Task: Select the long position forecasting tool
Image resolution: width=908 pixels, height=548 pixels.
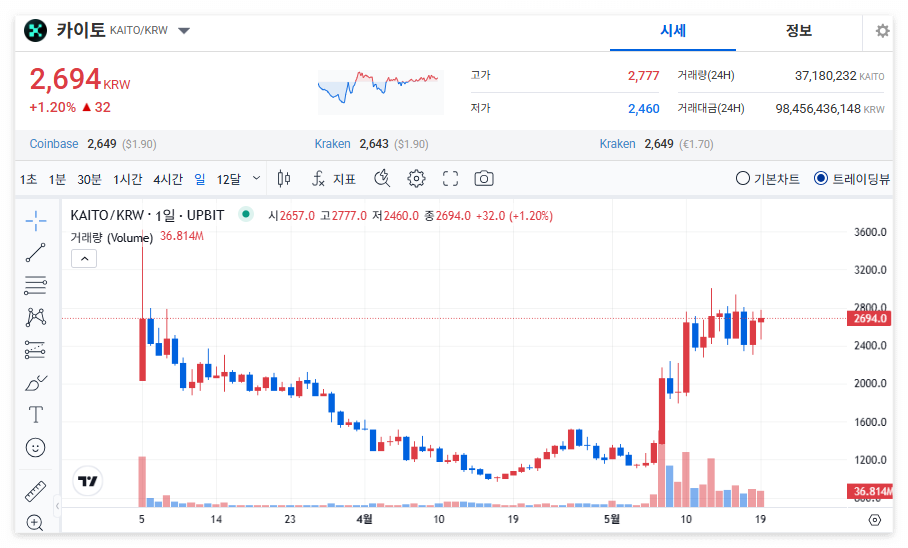Action: [36, 350]
